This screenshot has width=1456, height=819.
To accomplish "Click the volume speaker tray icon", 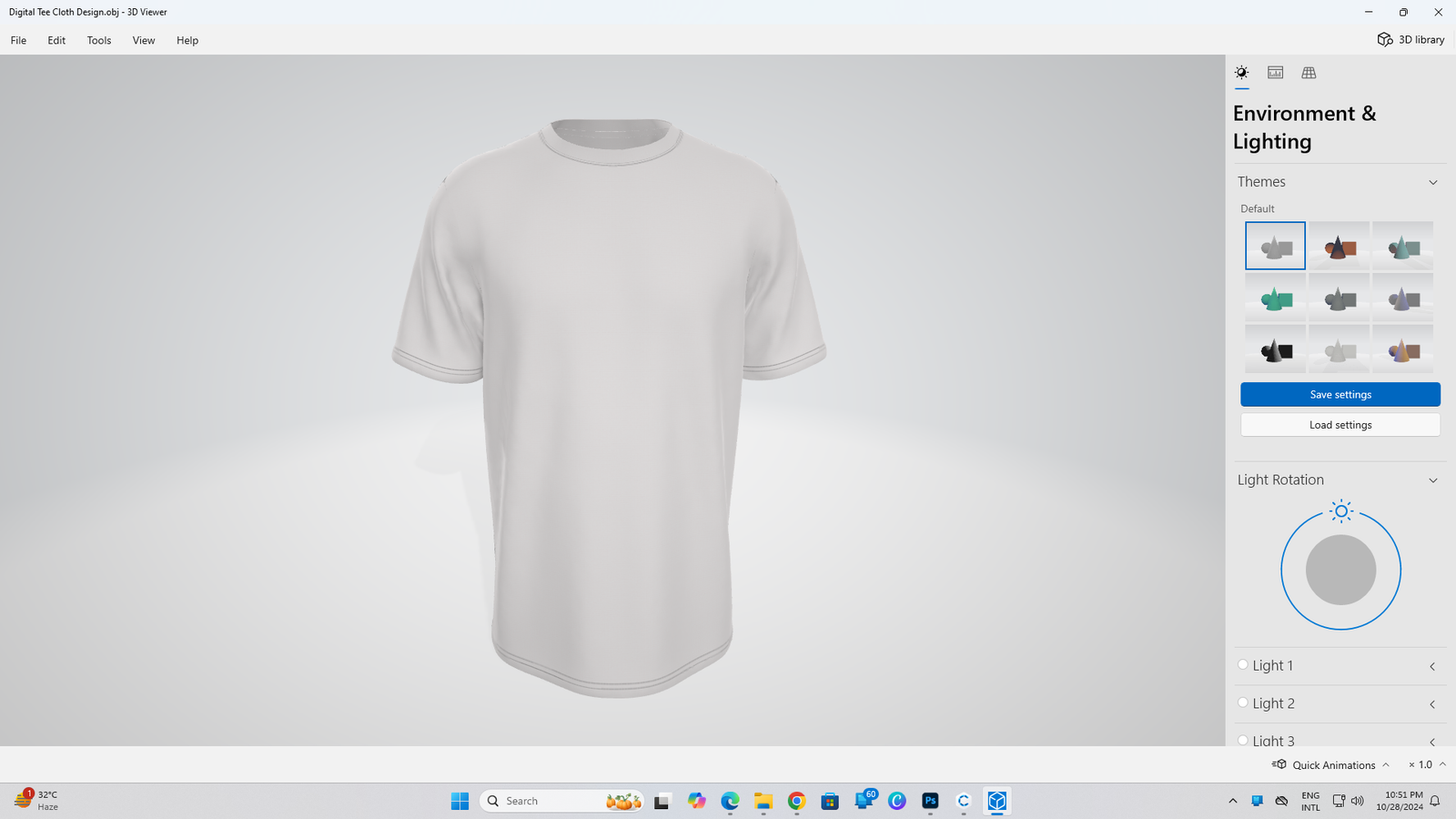I will 1358,801.
